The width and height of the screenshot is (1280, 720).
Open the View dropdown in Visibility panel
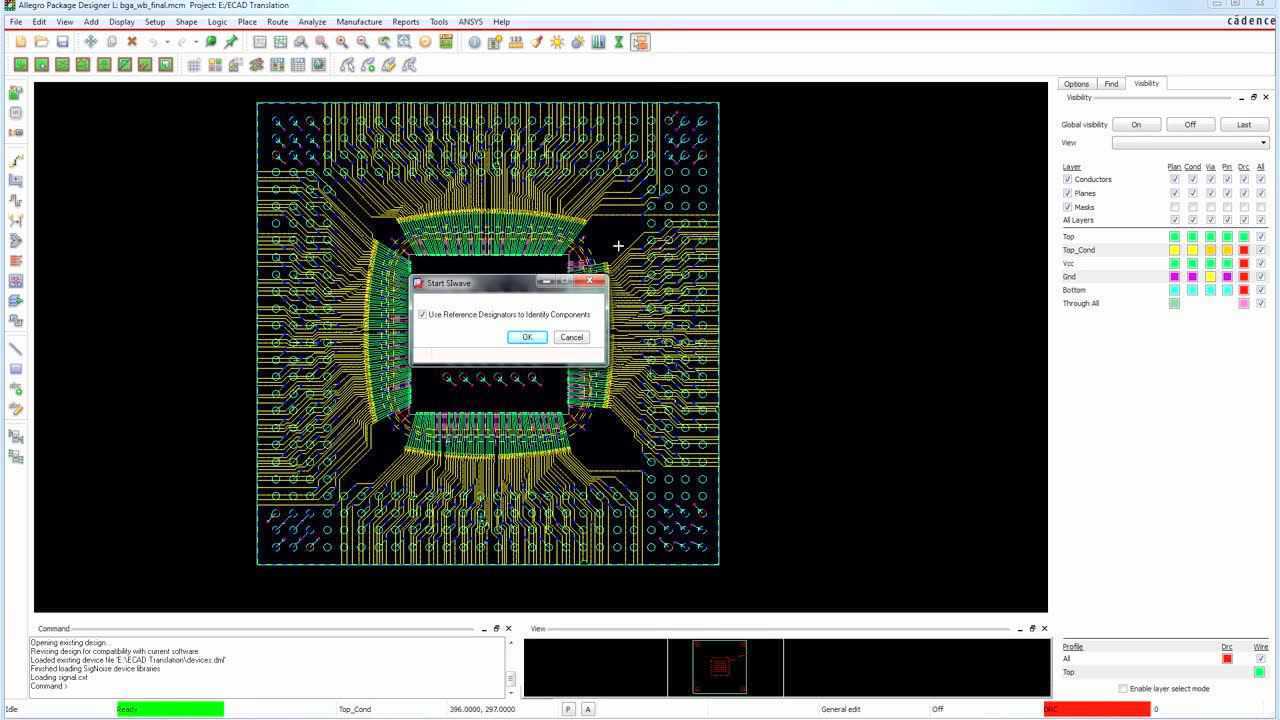(x=1261, y=142)
